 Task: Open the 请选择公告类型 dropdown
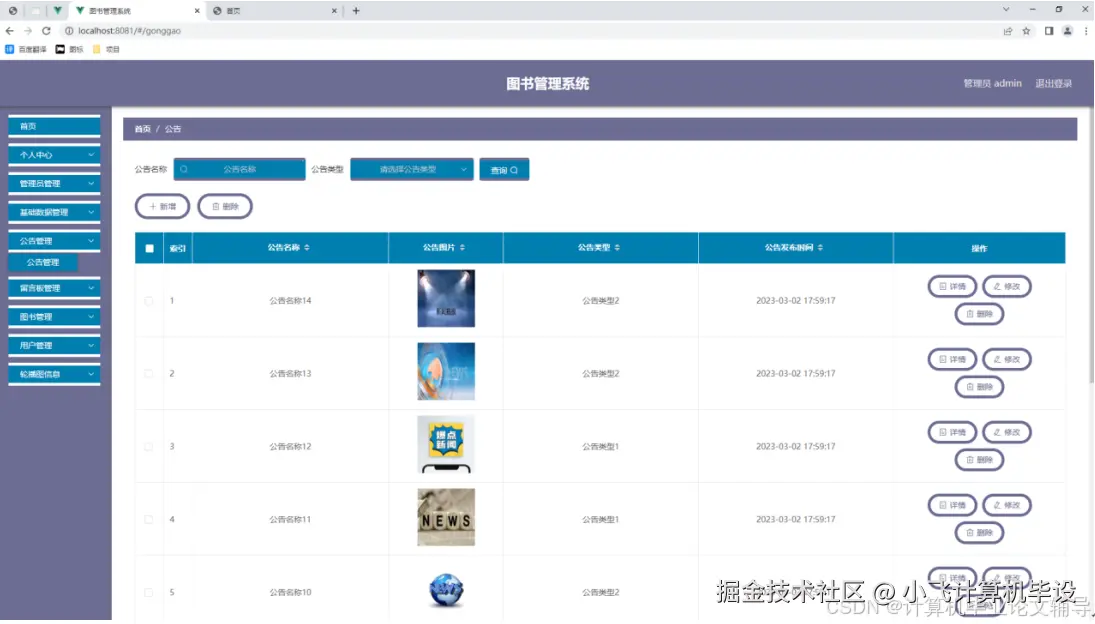pos(412,170)
